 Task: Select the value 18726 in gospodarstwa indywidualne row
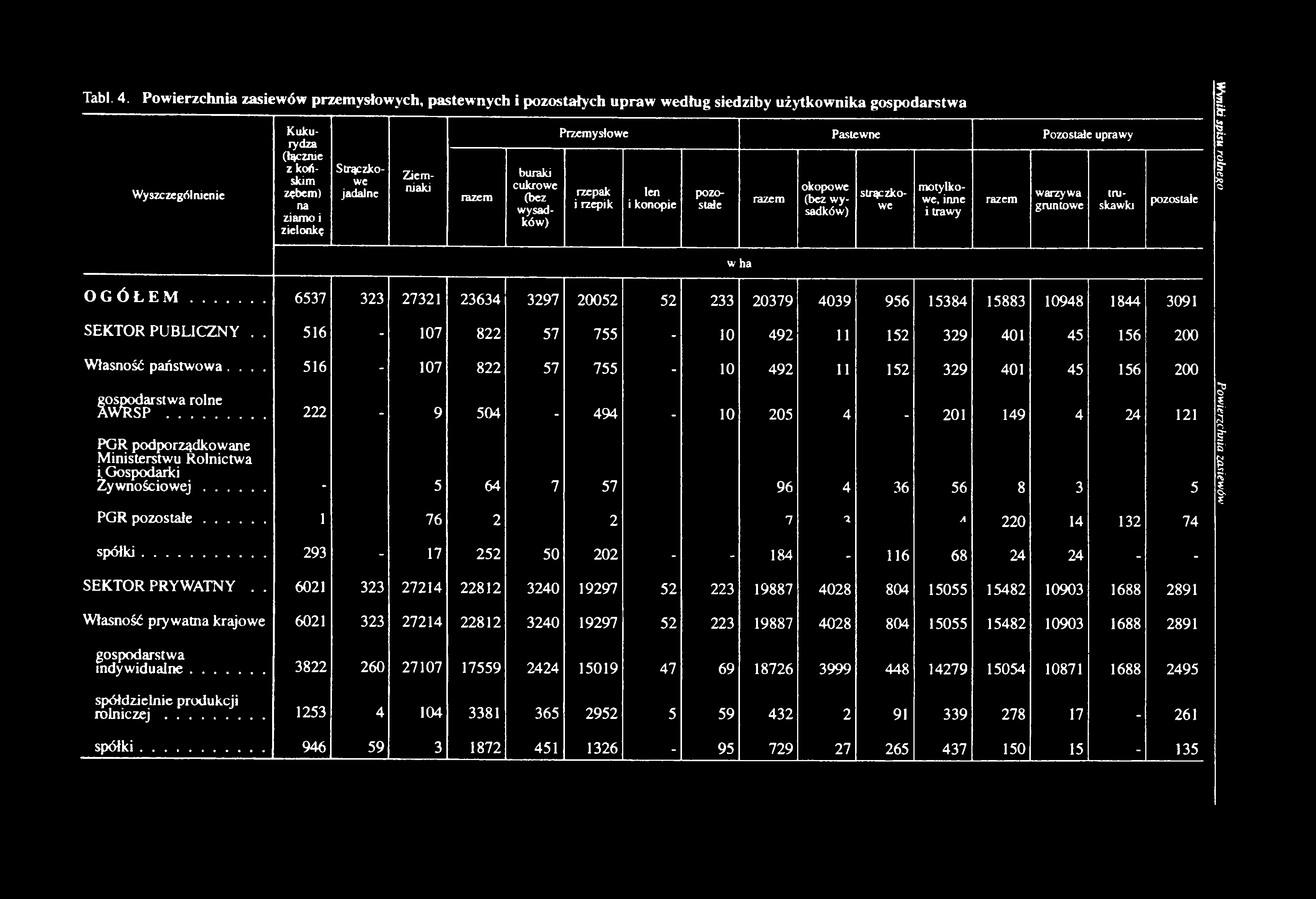tap(773, 669)
